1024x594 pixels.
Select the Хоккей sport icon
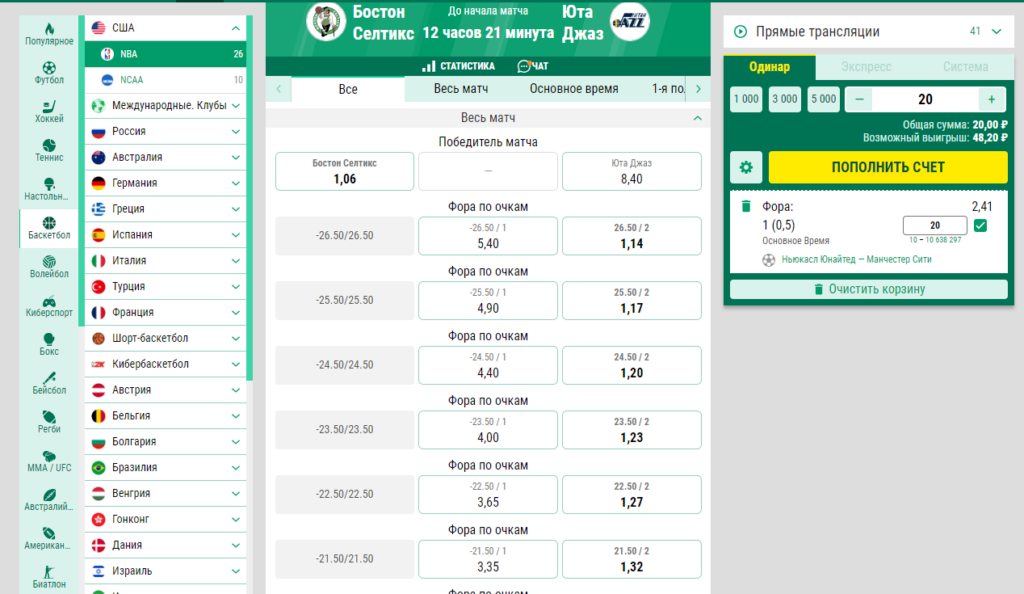(x=49, y=112)
